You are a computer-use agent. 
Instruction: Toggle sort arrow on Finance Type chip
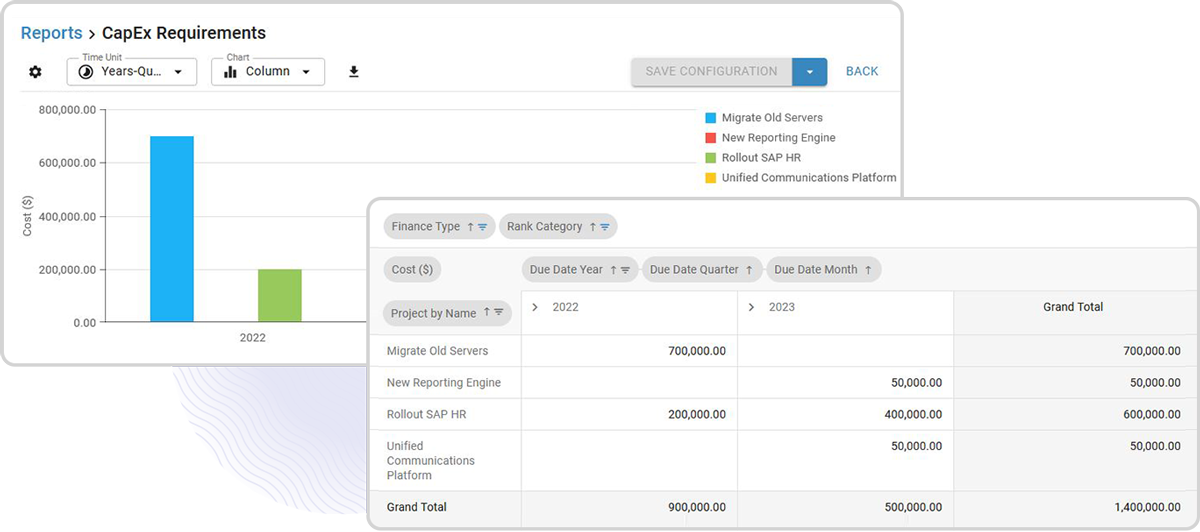[470, 227]
